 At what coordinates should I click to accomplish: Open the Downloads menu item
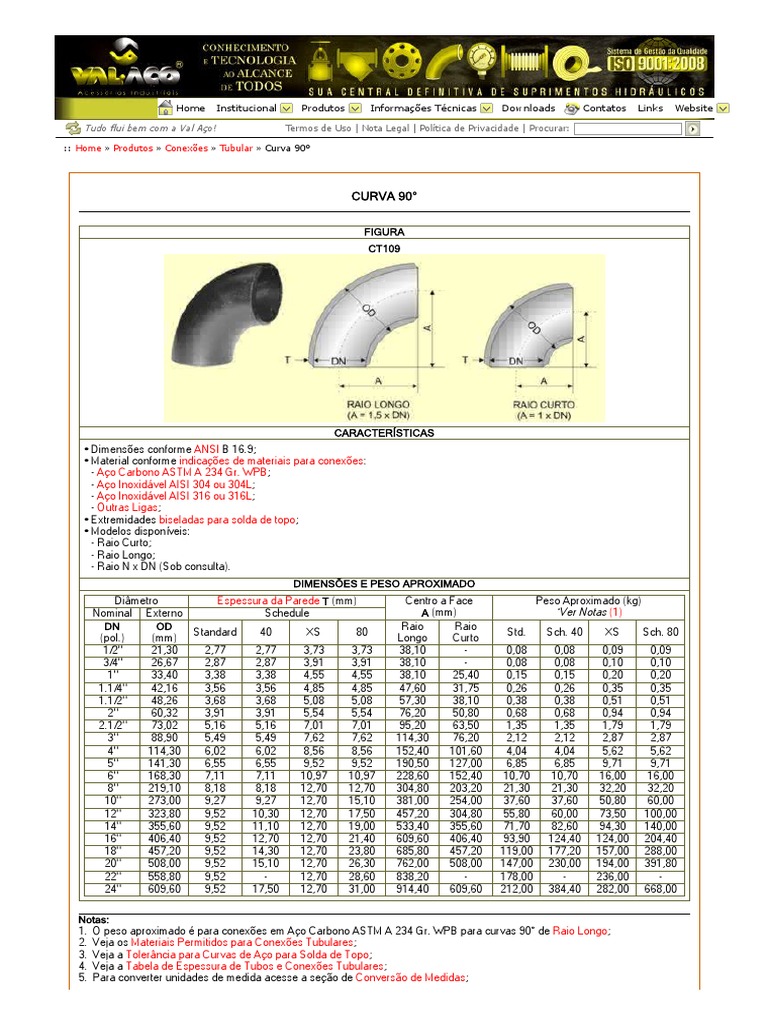tap(528, 108)
